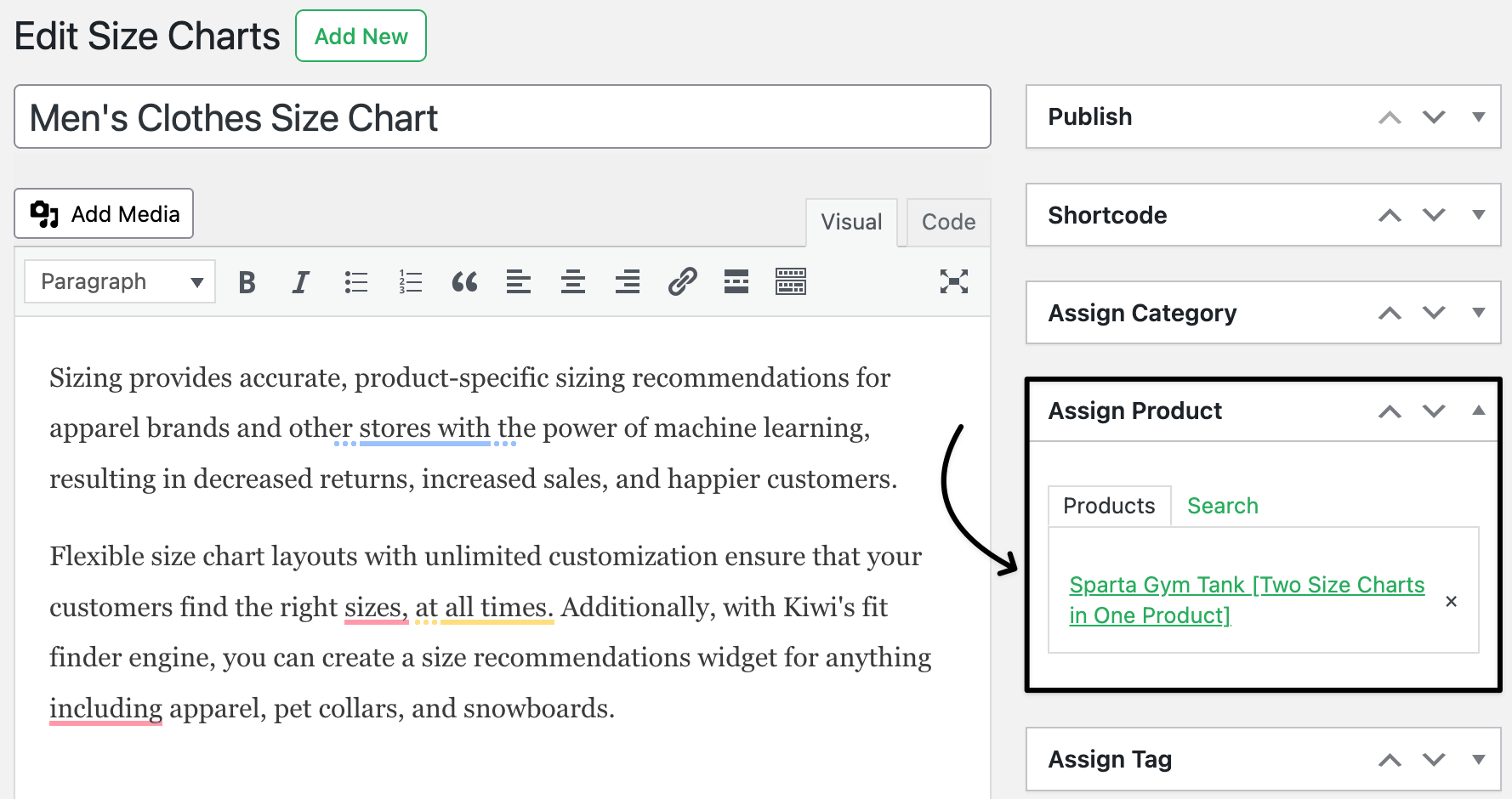Toggle the toolbar kitchen sink

(x=791, y=281)
